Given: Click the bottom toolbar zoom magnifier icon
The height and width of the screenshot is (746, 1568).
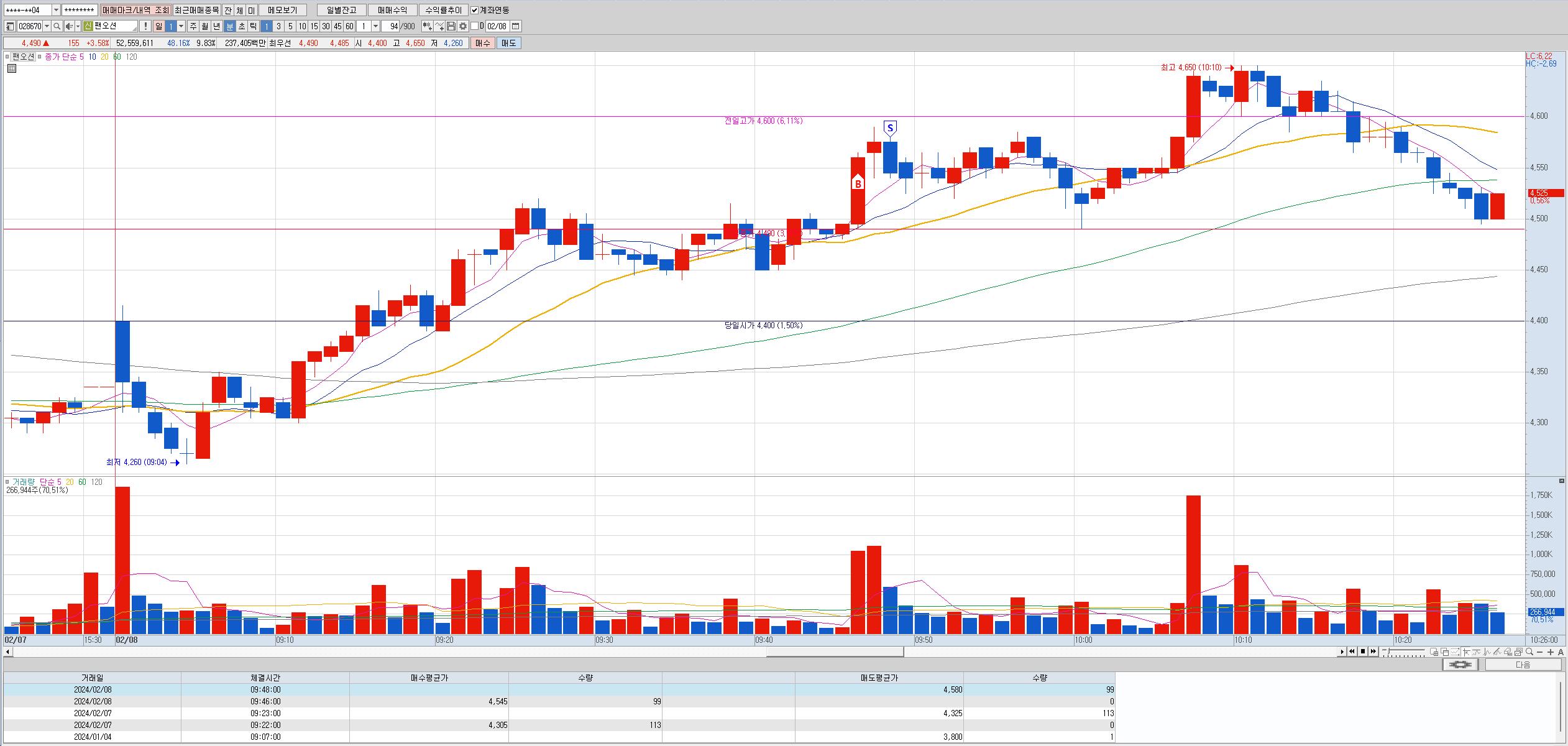Looking at the screenshot, I should 1528,652.
